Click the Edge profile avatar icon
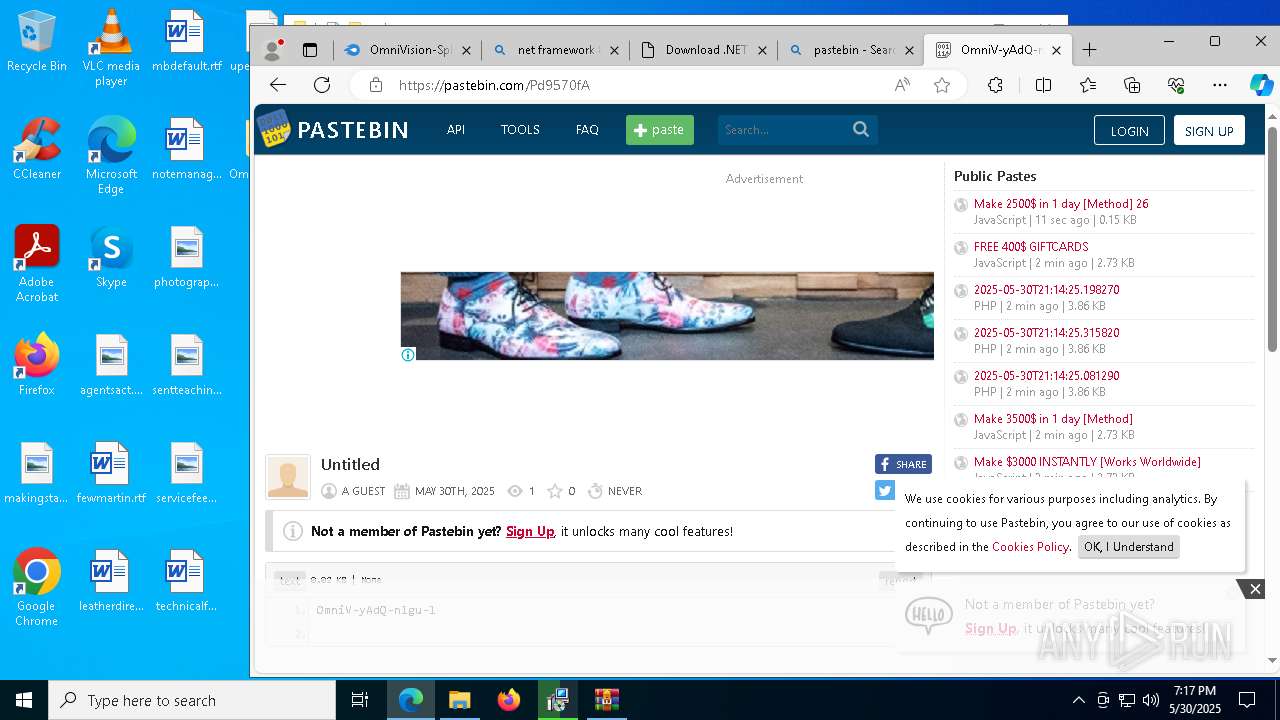 (272, 49)
